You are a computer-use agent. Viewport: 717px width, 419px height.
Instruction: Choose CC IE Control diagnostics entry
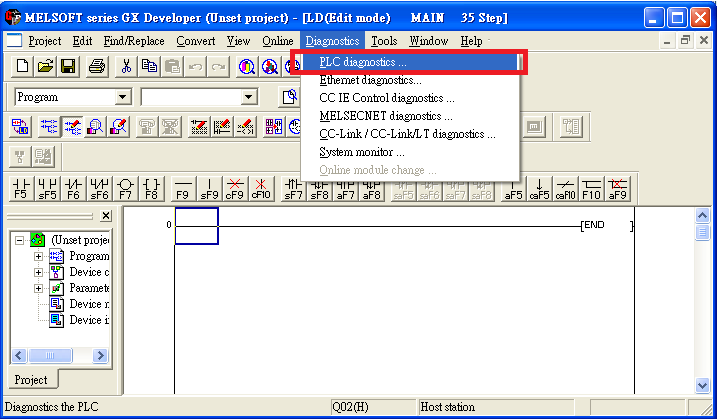coord(410,98)
